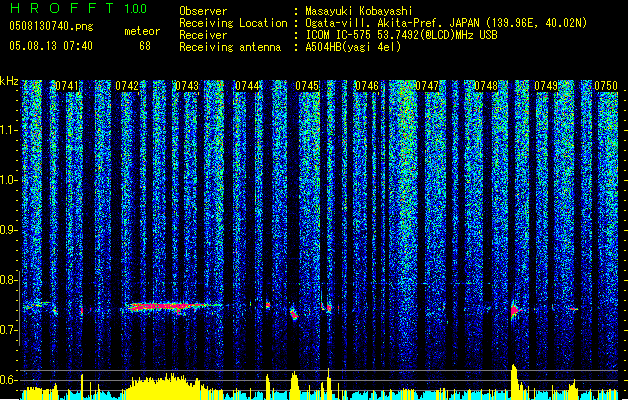Click the ICOM IC-575 receiver text

pyautogui.click(x=401, y=35)
